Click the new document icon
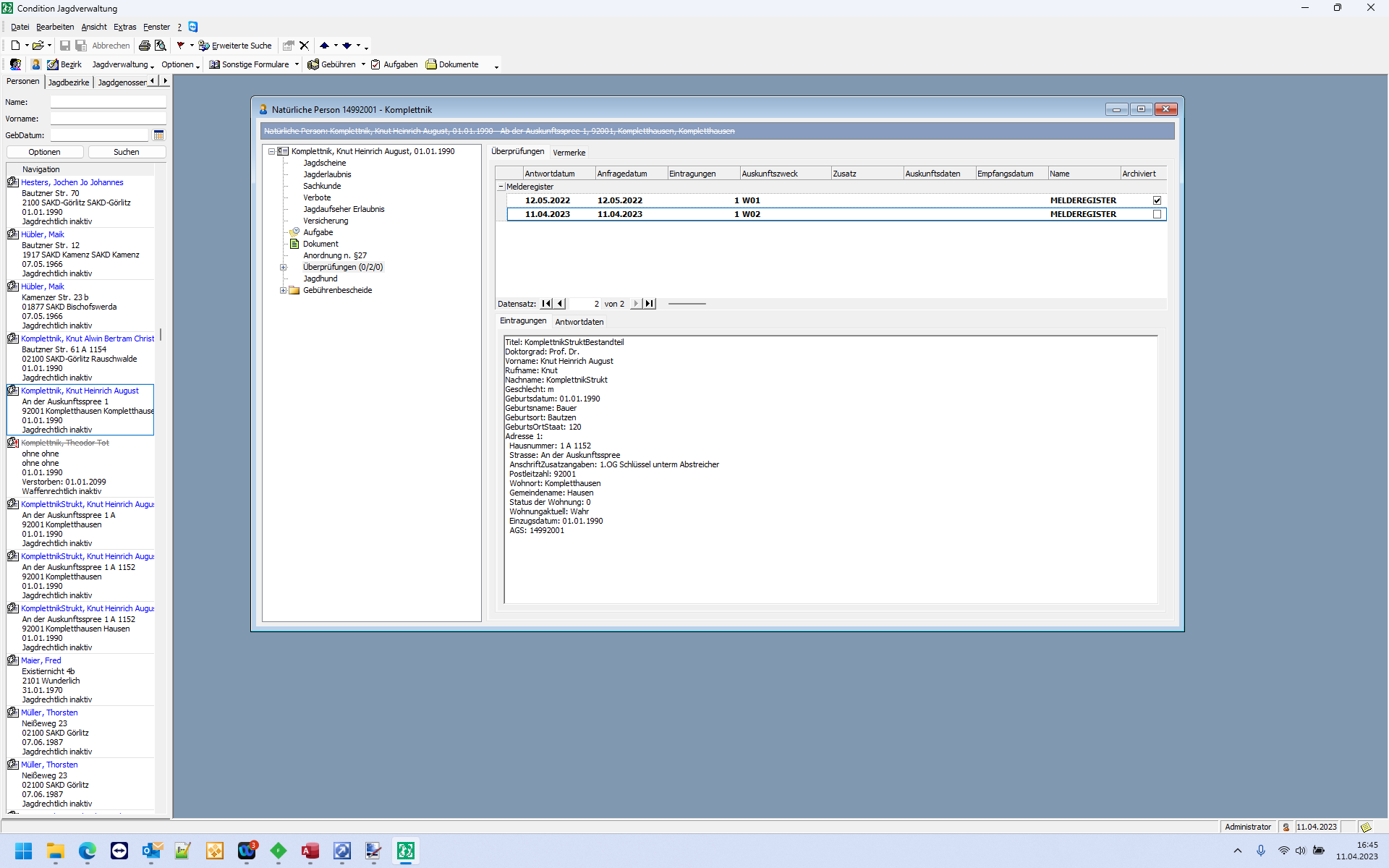The width and height of the screenshot is (1389, 868). [x=15, y=46]
